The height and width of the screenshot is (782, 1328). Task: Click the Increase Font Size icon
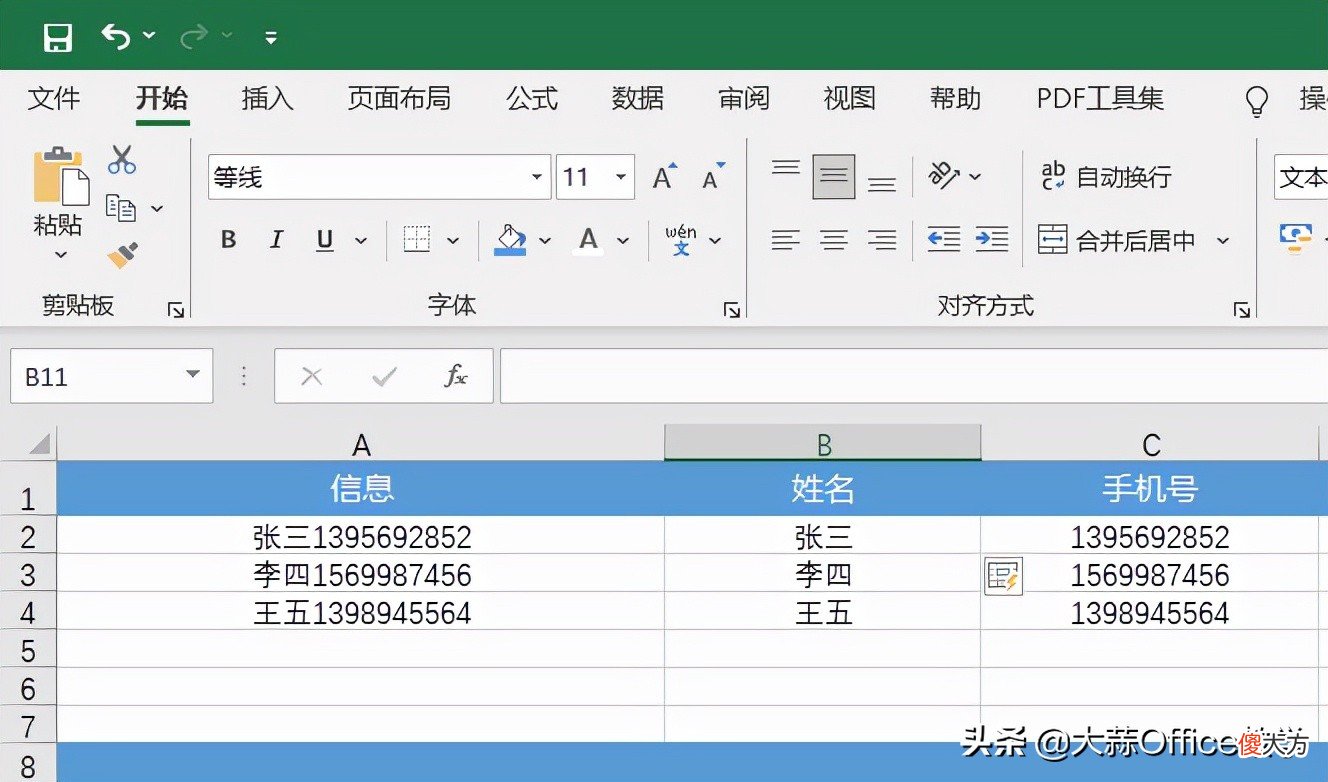(x=664, y=177)
